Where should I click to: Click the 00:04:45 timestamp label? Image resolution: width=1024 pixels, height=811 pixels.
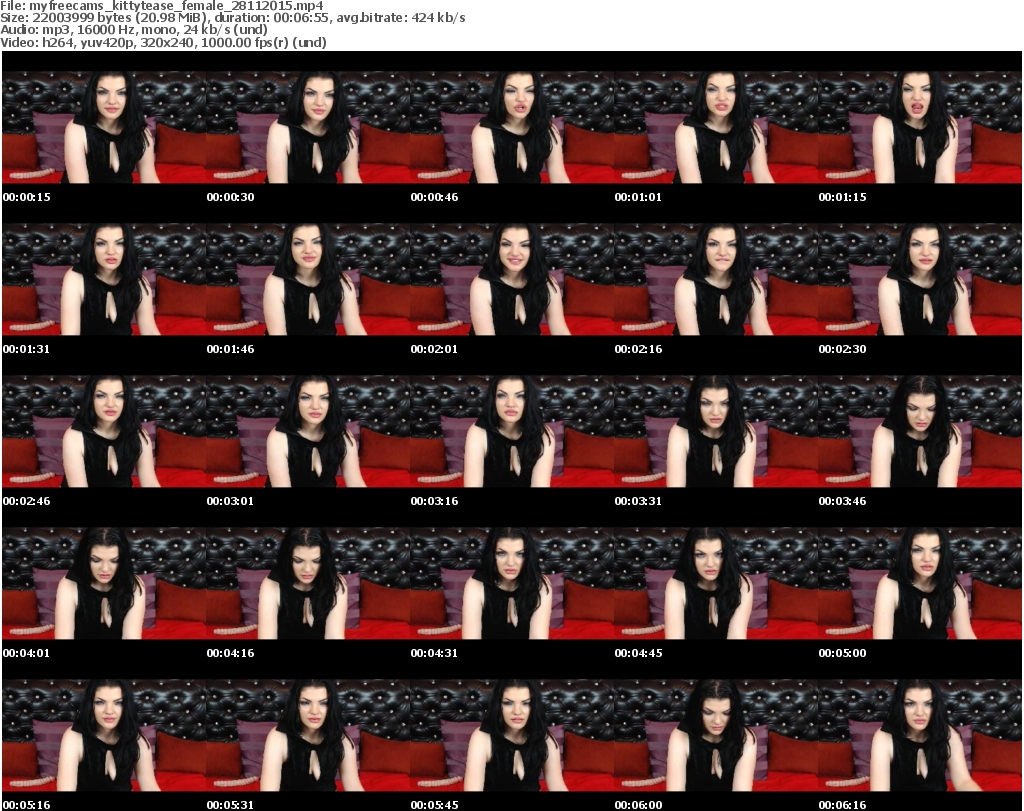[638, 653]
